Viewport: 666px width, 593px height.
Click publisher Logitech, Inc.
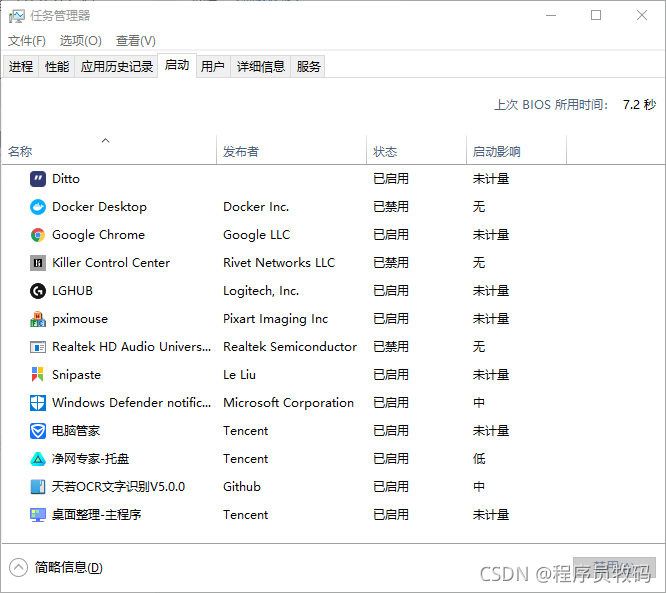pyautogui.click(x=261, y=291)
